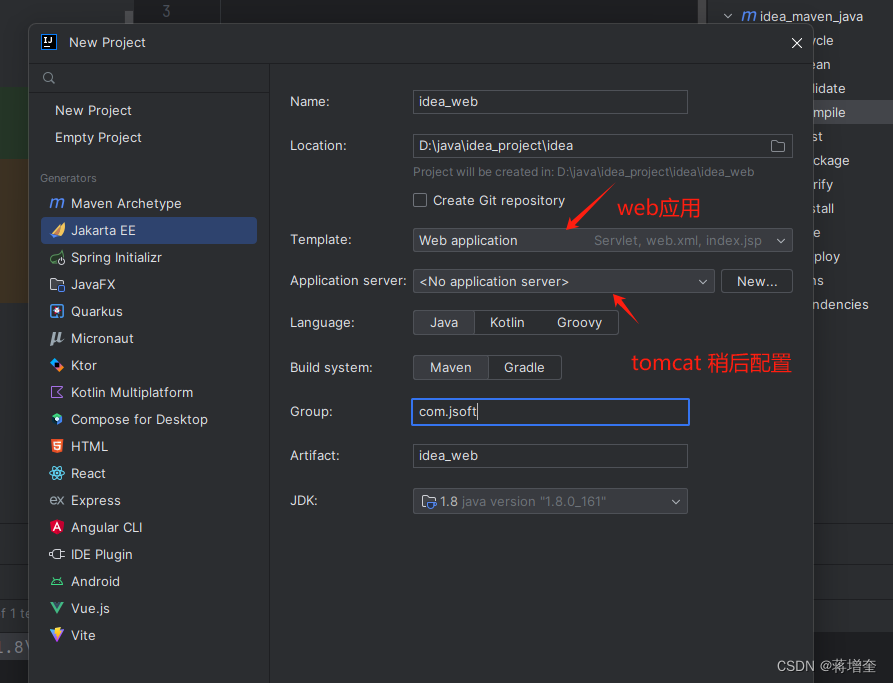Image resolution: width=893 pixels, height=683 pixels.
Task: Open the JDK version dropdown
Action: [550, 501]
